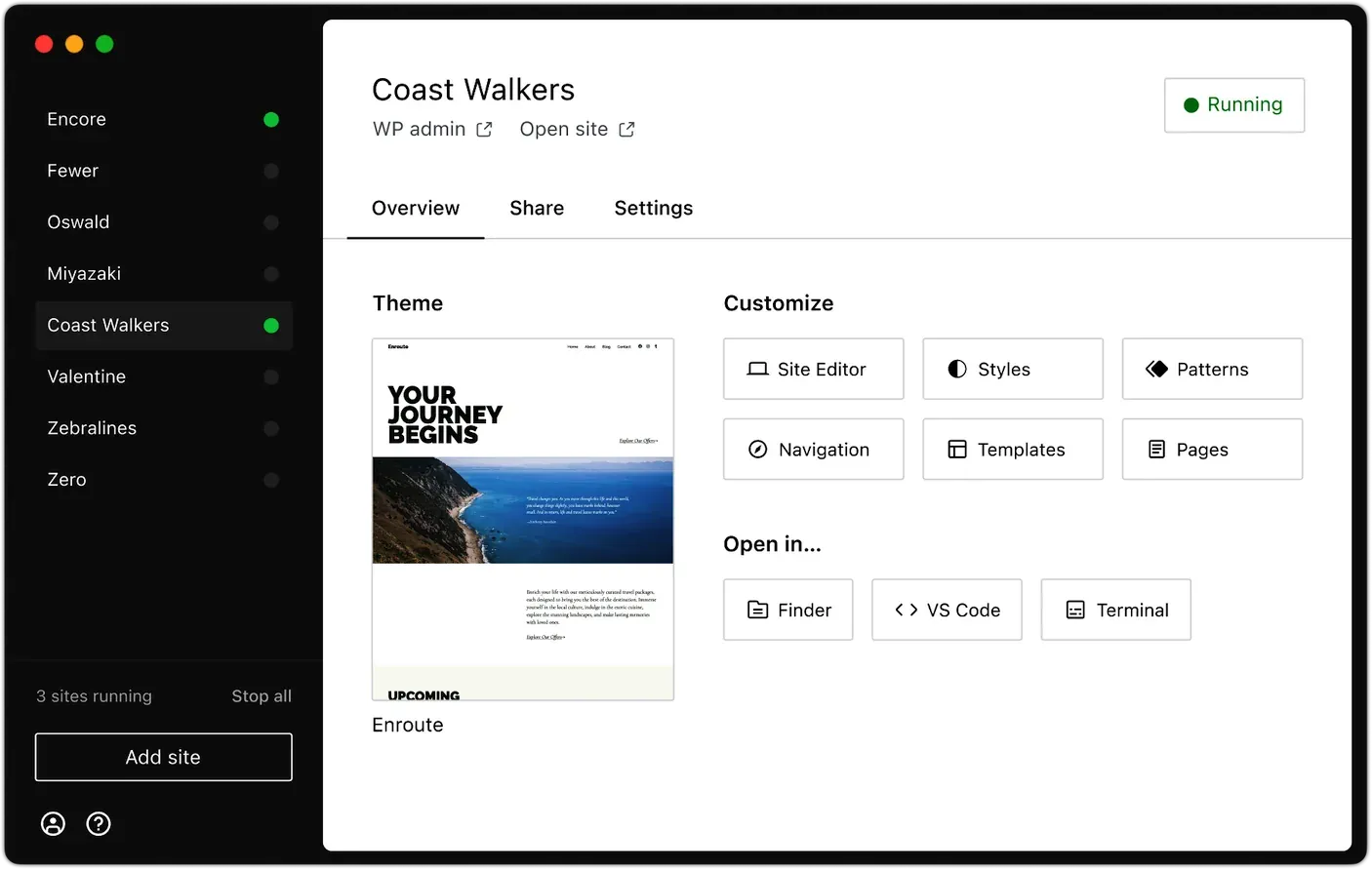Click Stop all to stop running sites

(261, 695)
